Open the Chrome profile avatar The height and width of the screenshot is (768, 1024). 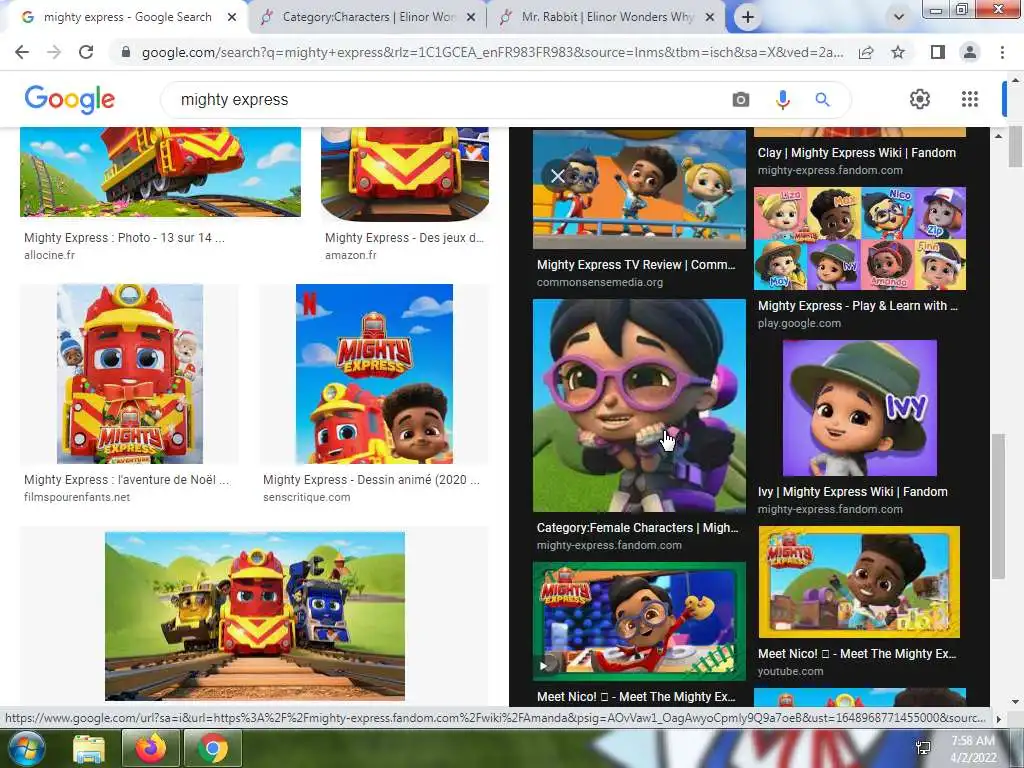(x=970, y=52)
